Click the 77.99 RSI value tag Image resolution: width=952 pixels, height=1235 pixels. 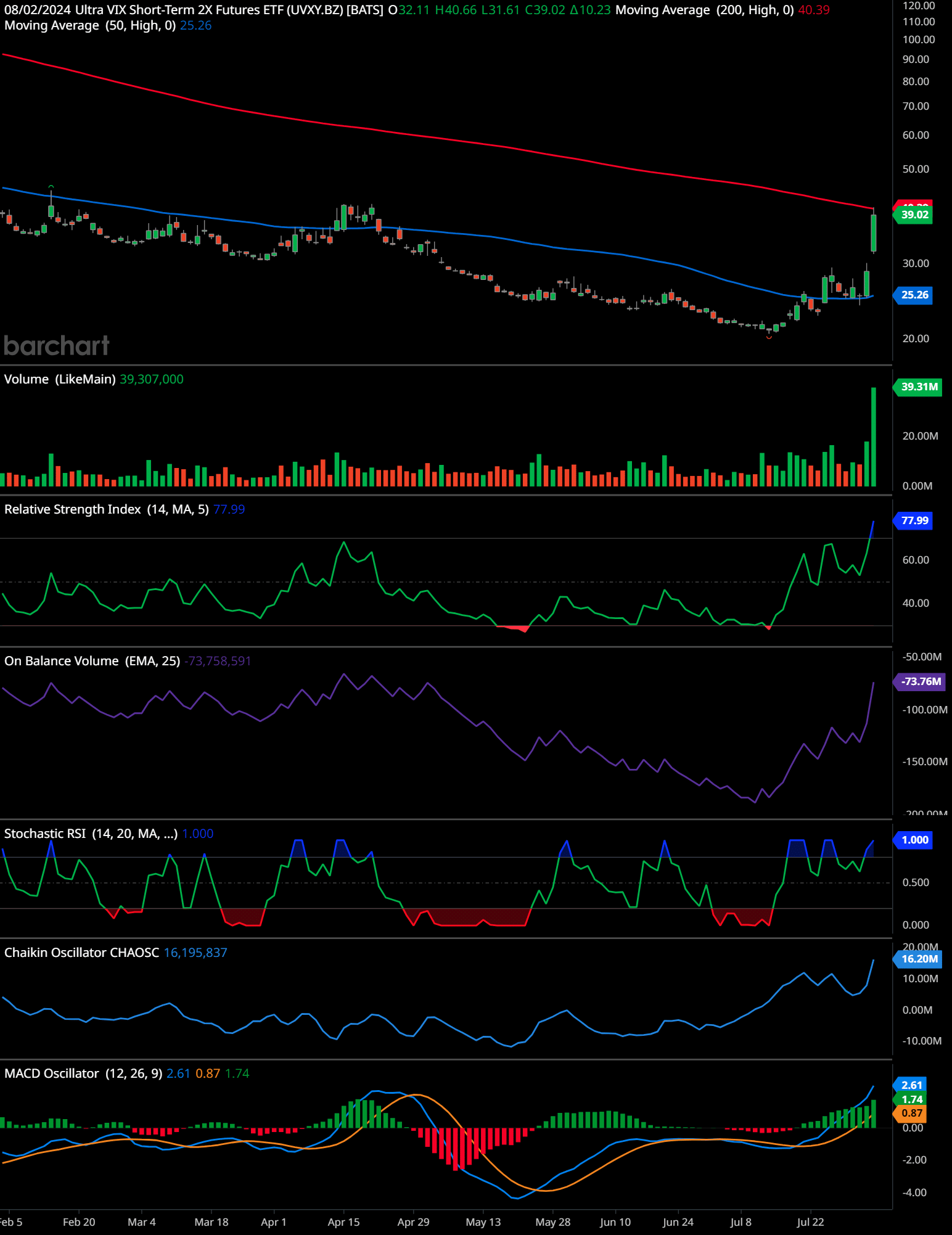pos(914,520)
